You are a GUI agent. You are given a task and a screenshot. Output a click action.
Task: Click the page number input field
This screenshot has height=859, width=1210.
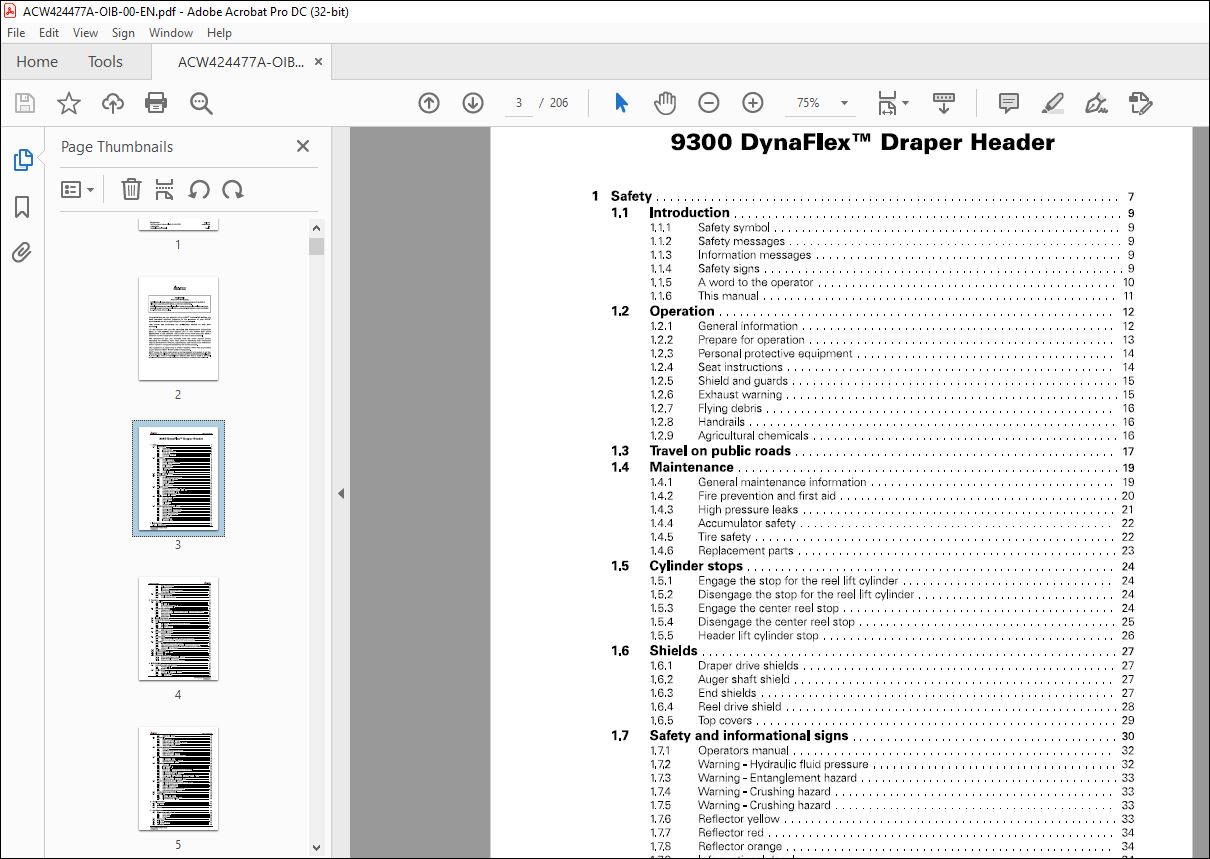coord(518,103)
